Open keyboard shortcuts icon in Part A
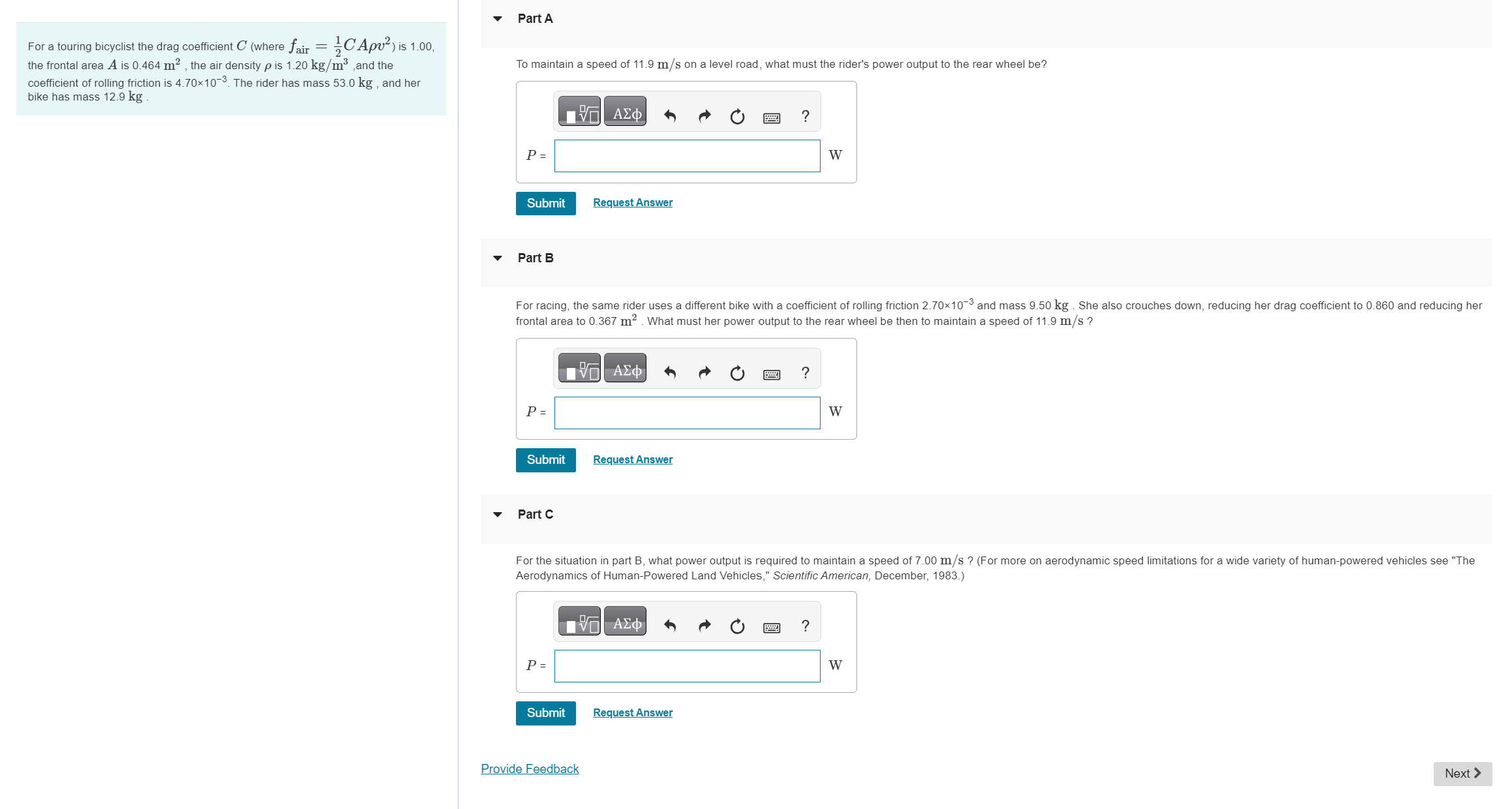Screen dimensions: 1512x809 point(772,117)
